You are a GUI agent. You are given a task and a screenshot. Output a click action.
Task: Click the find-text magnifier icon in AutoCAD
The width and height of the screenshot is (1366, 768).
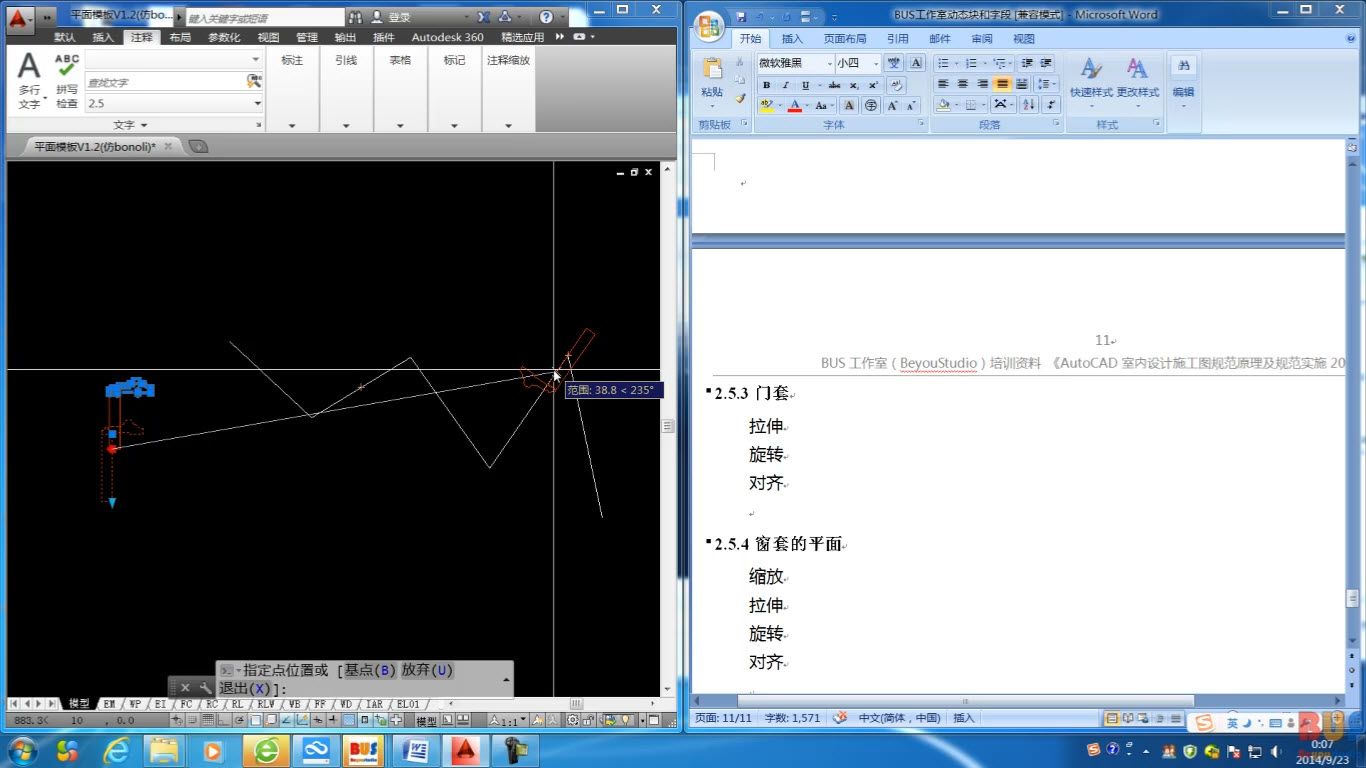coord(255,82)
